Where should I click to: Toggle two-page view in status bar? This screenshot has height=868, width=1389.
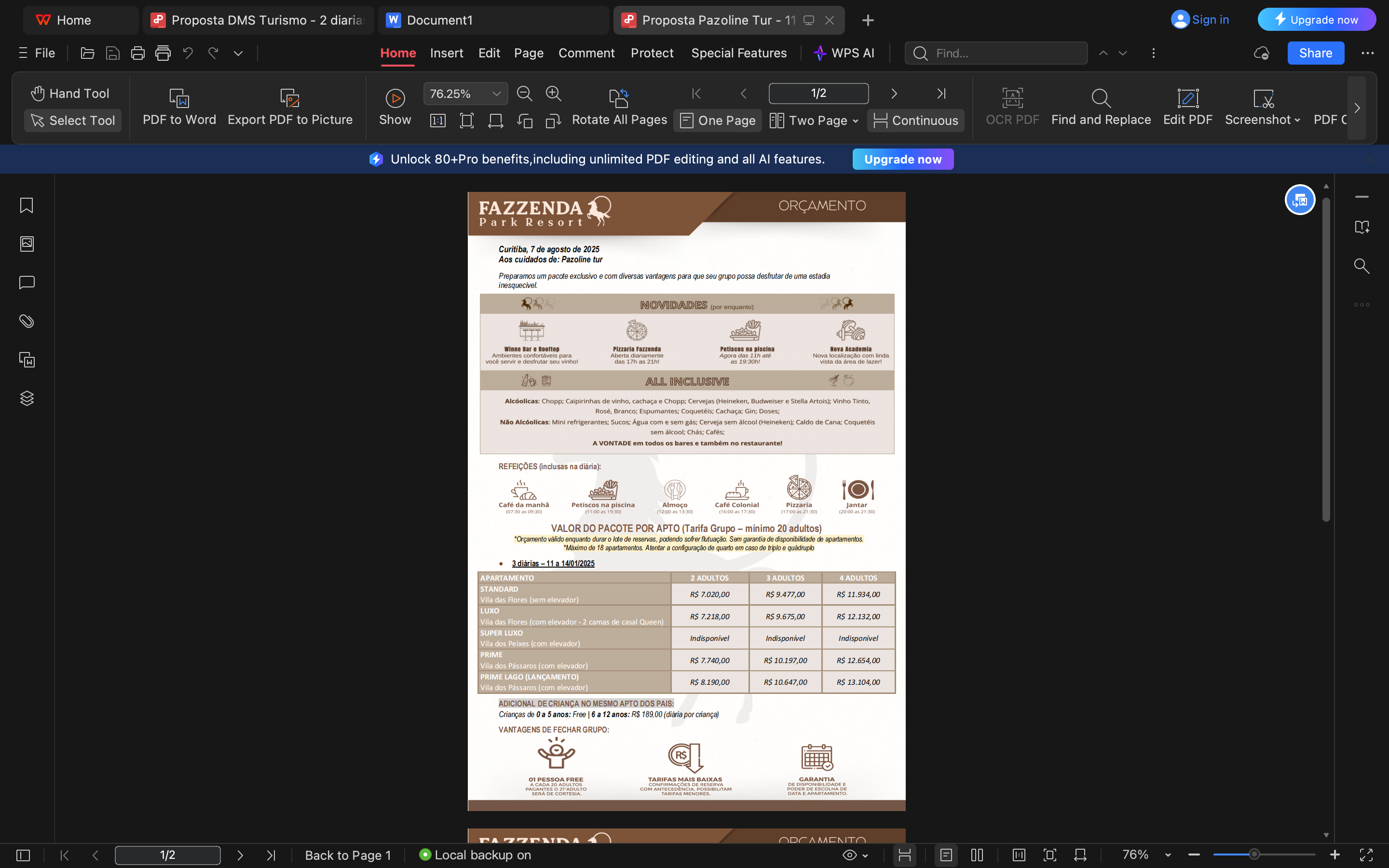[977, 855]
